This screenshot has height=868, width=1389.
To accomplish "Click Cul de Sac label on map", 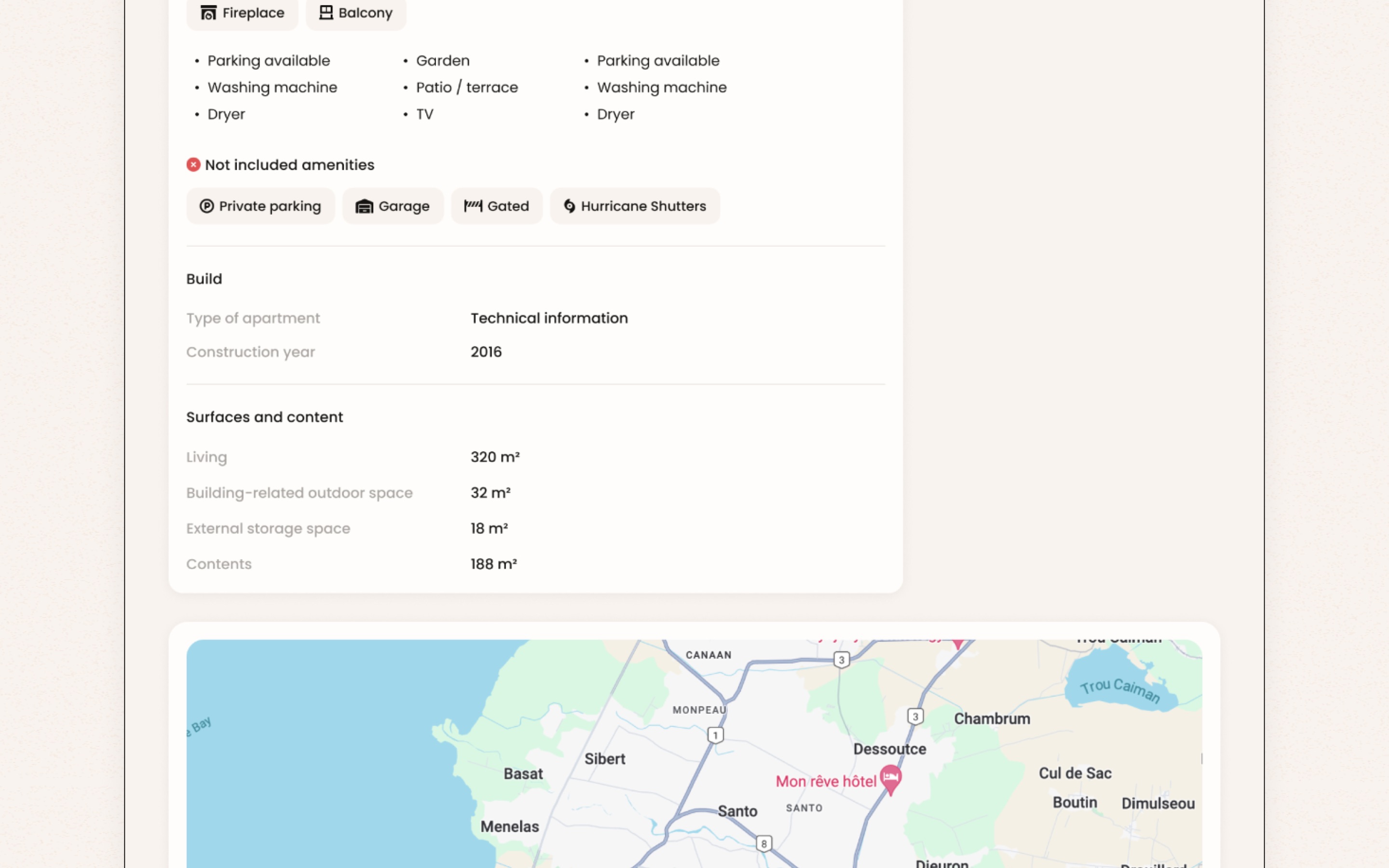I will coord(1075,773).
